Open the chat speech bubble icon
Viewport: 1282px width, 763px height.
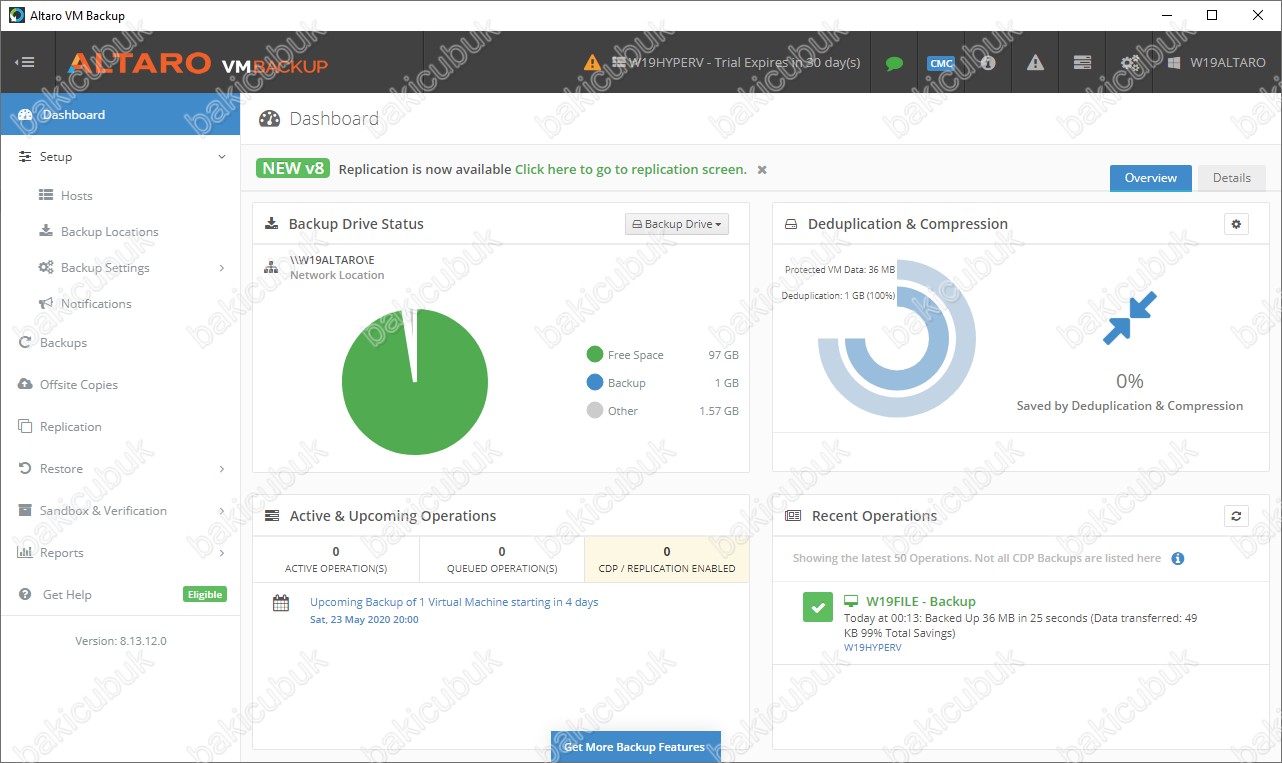(x=894, y=63)
